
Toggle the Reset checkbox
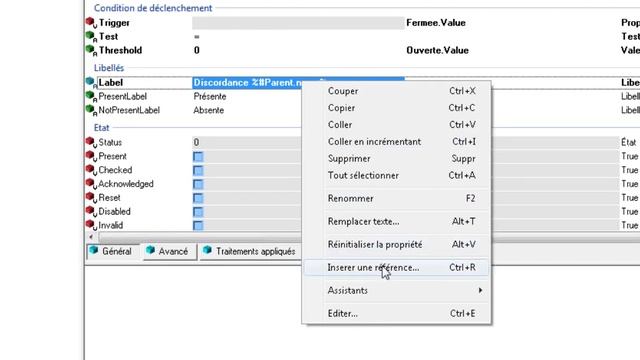tap(198, 198)
